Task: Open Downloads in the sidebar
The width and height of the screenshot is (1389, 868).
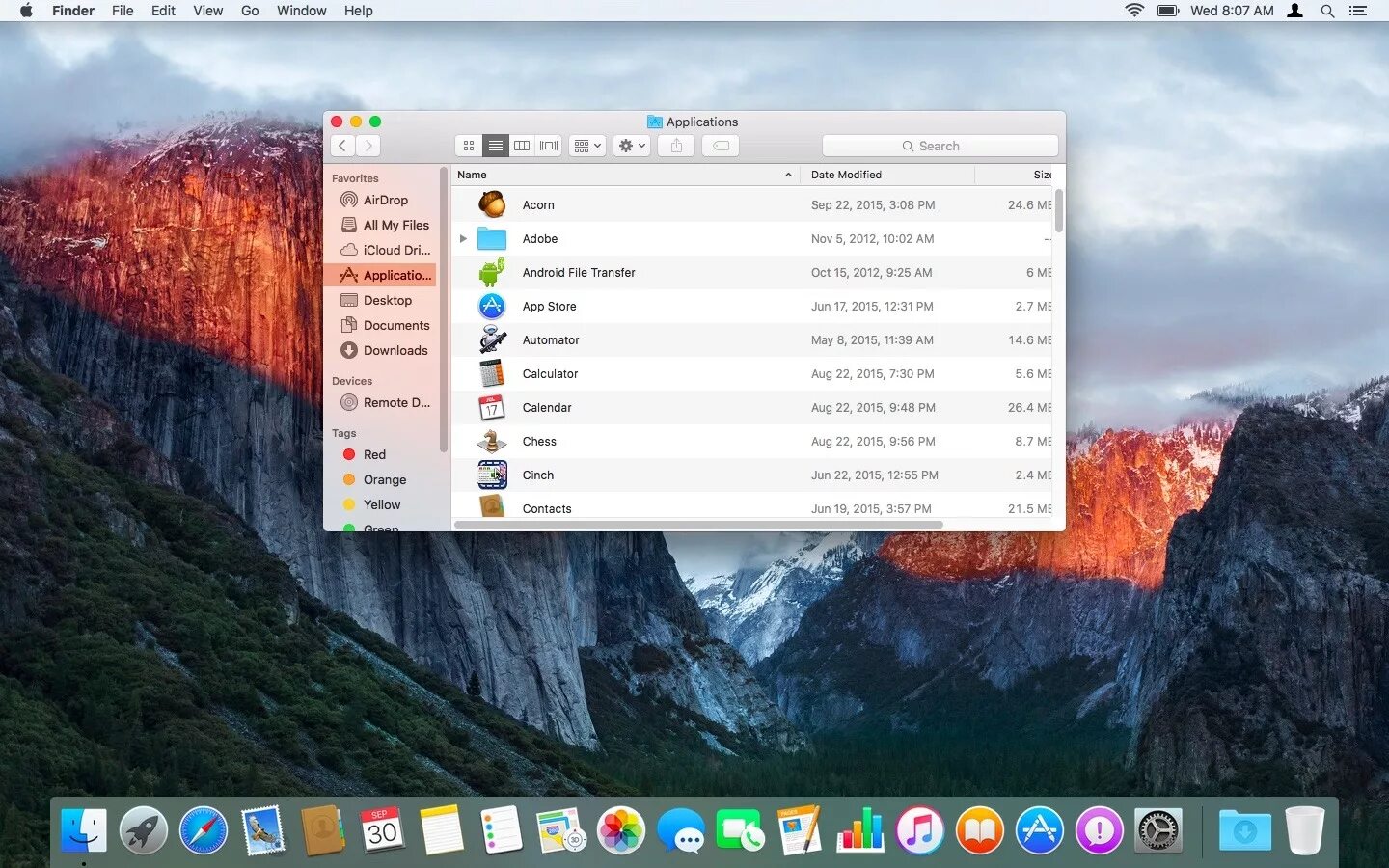Action: 381,350
